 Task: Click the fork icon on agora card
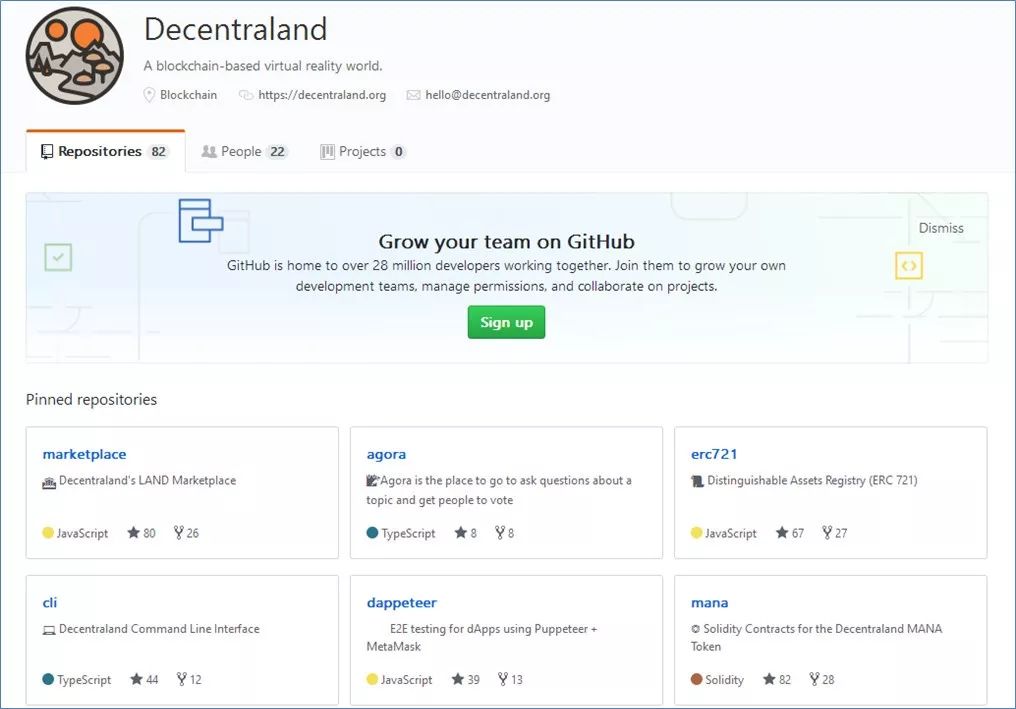pyautogui.click(x=500, y=533)
